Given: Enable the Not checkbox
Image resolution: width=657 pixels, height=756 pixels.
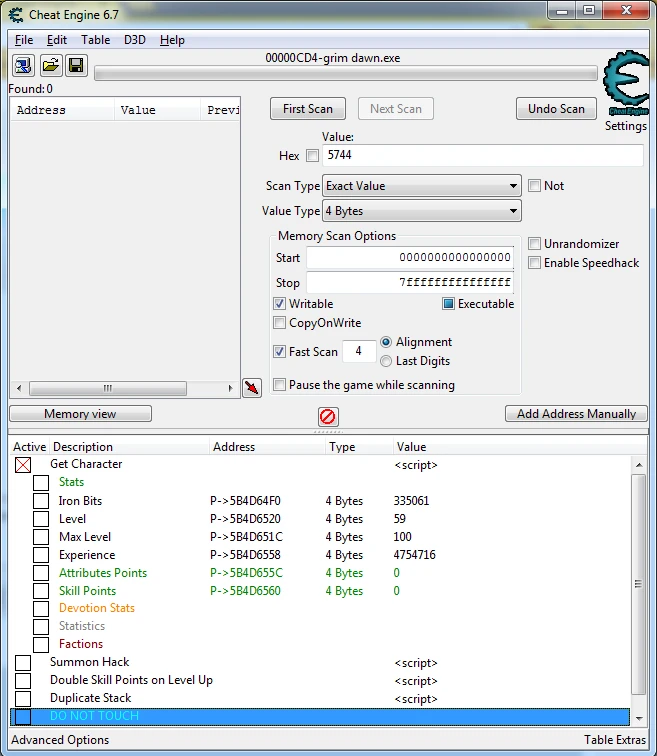Looking at the screenshot, I should click(534, 186).
